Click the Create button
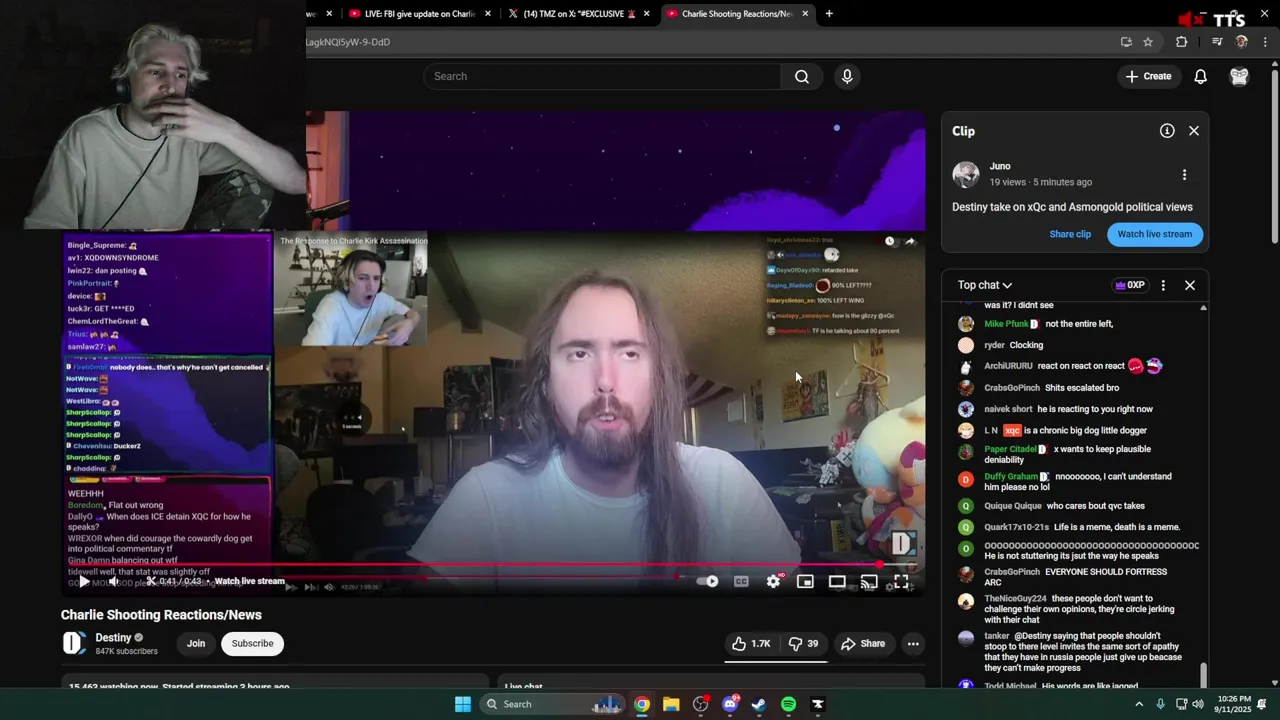The height and width of the screenshot is (720, 1280). (1148, 77)
